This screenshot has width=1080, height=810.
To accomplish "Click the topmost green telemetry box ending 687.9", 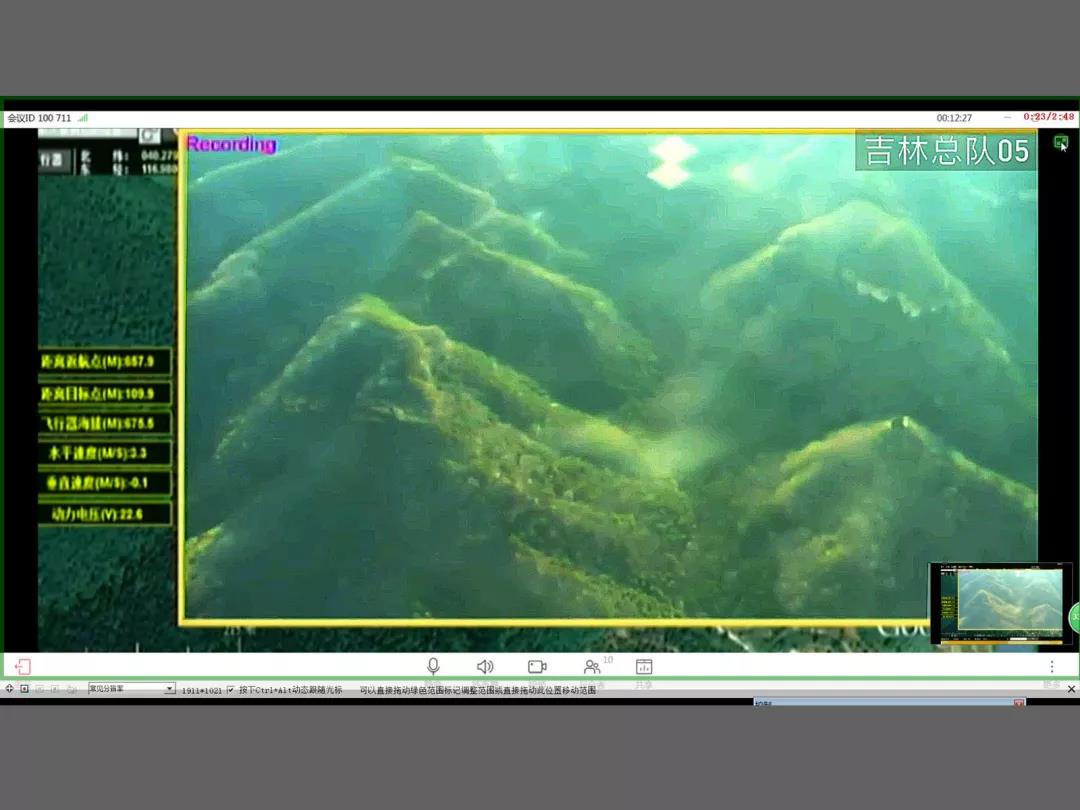I will point(105,361).
